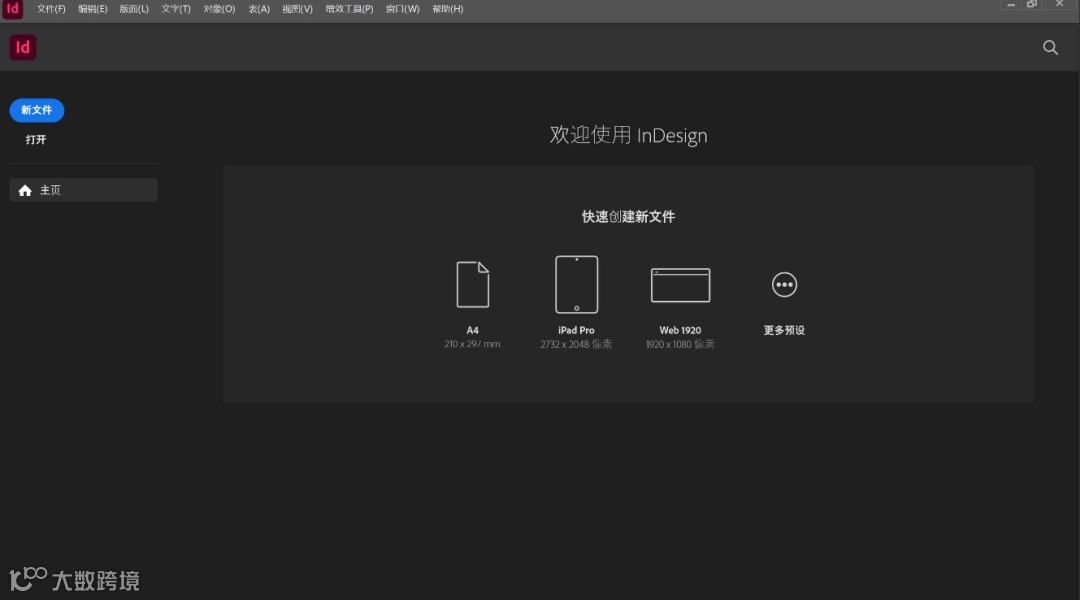The width and height of the screenshot is (1080, 600).
Task: Open the 编辑(E) menu
Action: point(92,9)
